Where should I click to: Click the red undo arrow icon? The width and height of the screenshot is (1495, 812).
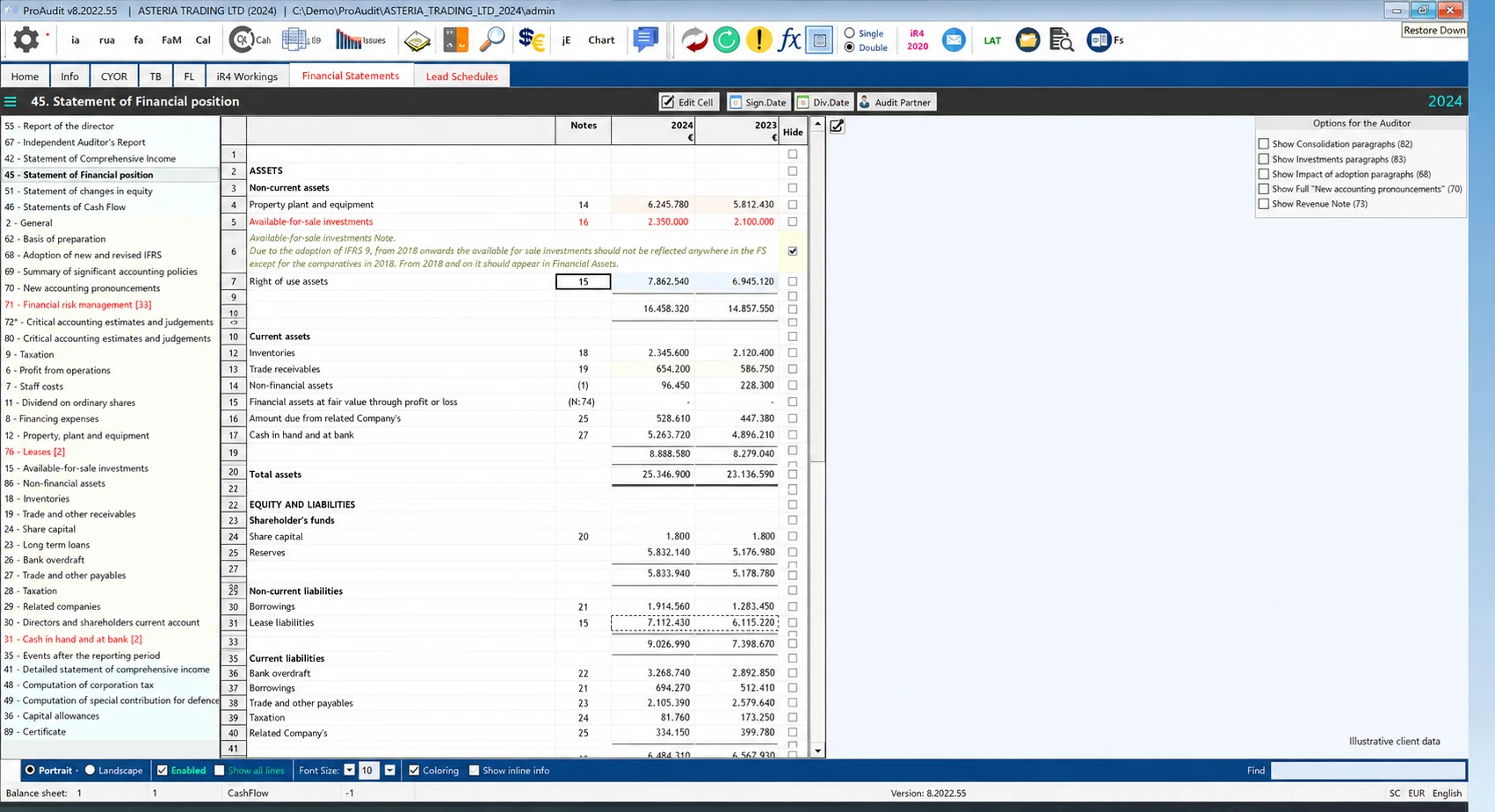tap(694, 40)
